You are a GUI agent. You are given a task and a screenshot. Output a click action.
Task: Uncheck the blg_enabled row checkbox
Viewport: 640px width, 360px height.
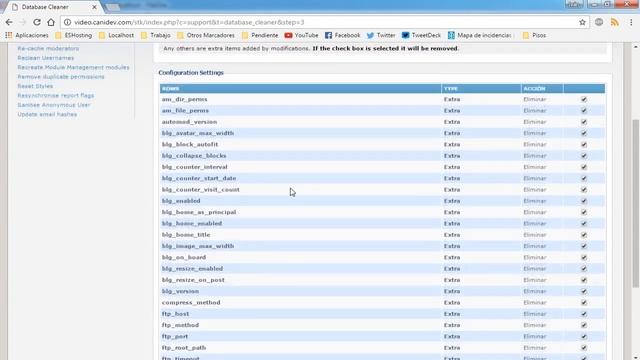(x=584, y=201)
